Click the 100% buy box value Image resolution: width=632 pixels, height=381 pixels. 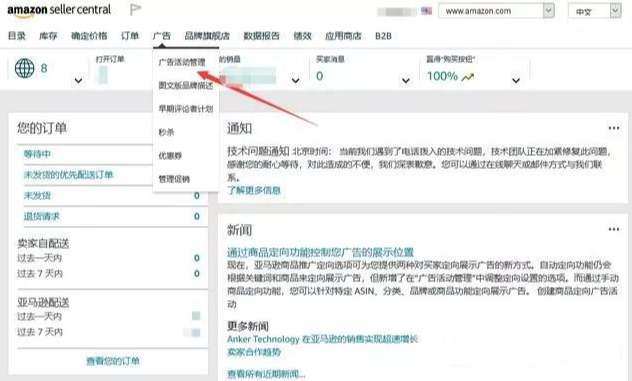point(442,76)
